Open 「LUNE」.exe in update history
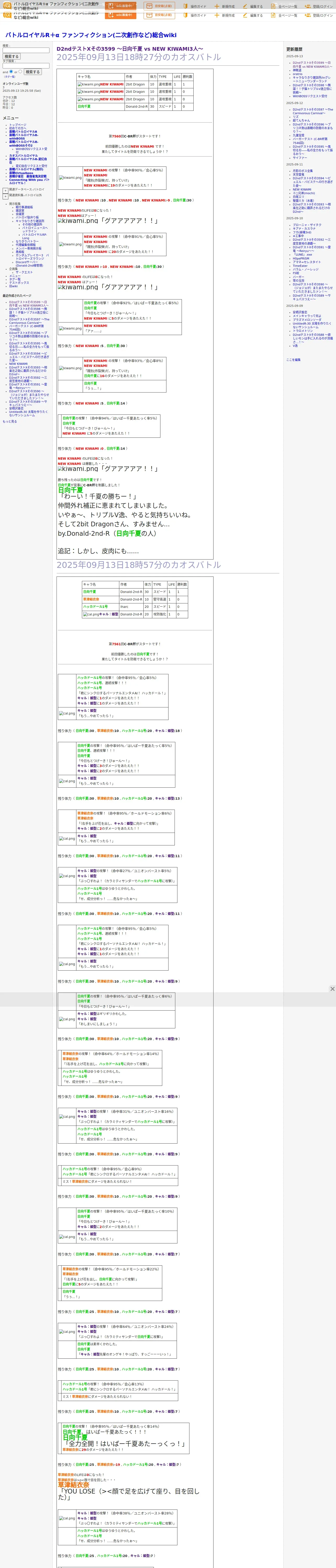This screenshot has width=336, height=1568. pyautogui.click(x=303, y=255)
